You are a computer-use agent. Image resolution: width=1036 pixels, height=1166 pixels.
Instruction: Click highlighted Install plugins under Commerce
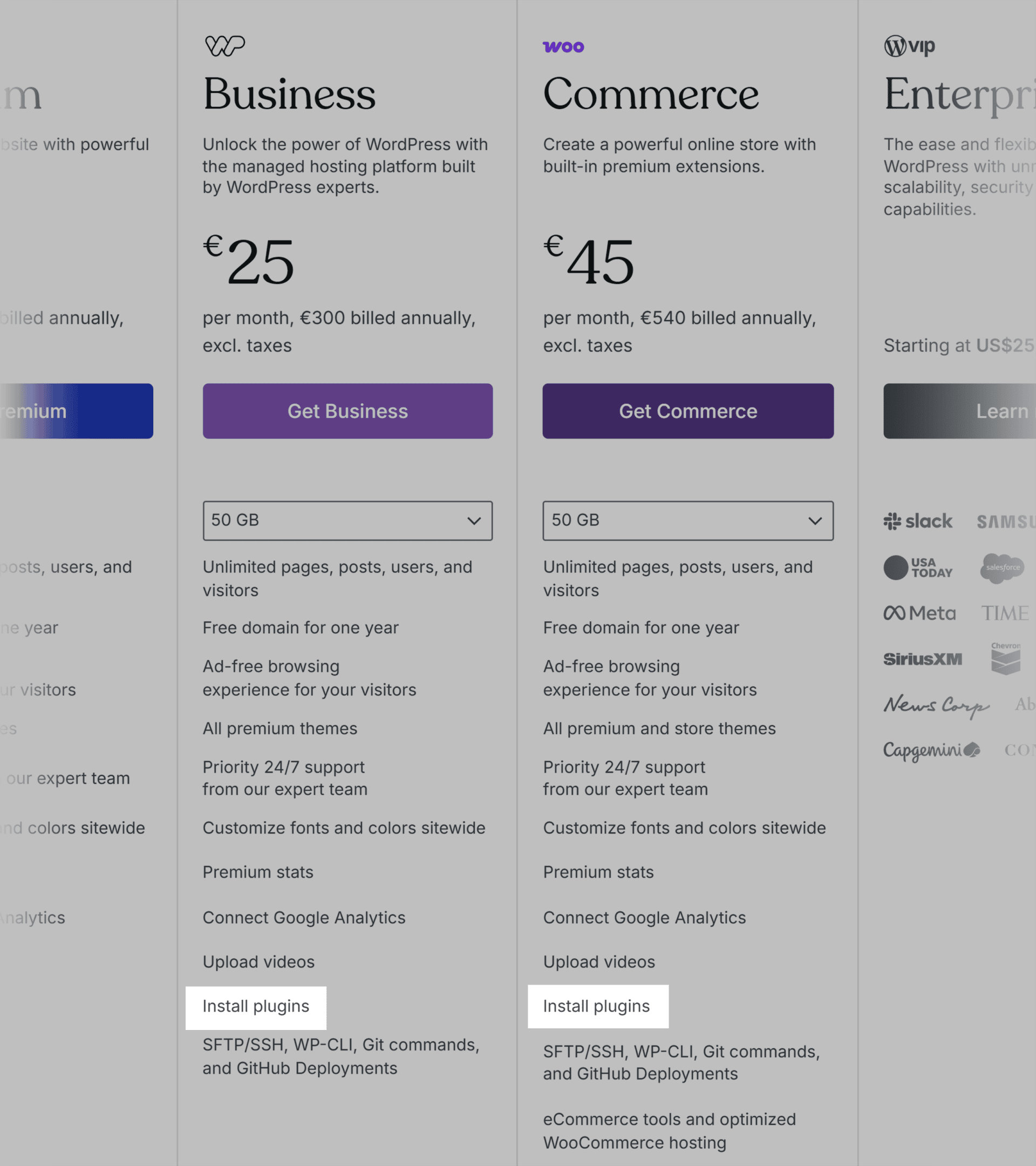pos(596,1006)
